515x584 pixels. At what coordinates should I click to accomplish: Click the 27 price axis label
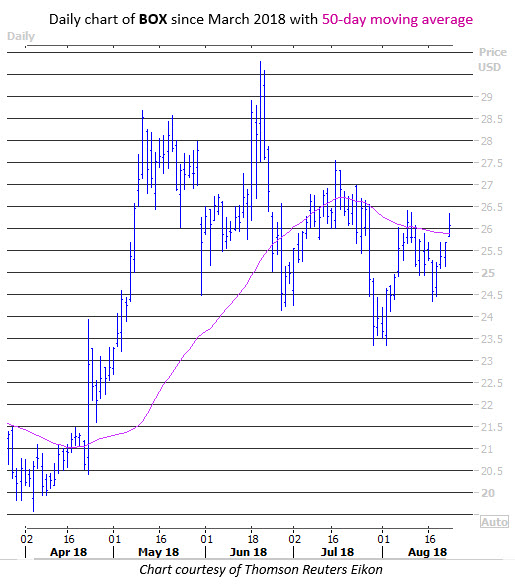(486, 185)
